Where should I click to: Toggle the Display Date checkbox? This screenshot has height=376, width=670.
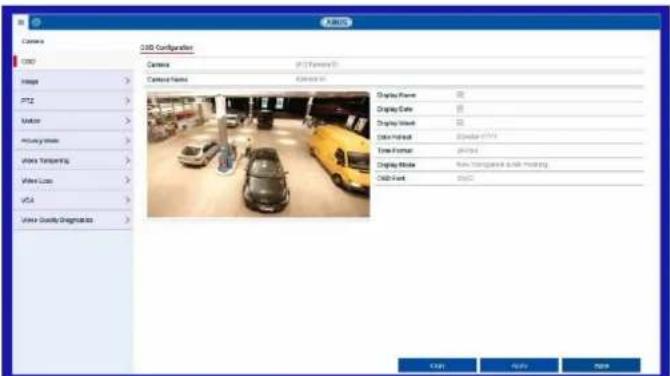[x=460, y=109]
